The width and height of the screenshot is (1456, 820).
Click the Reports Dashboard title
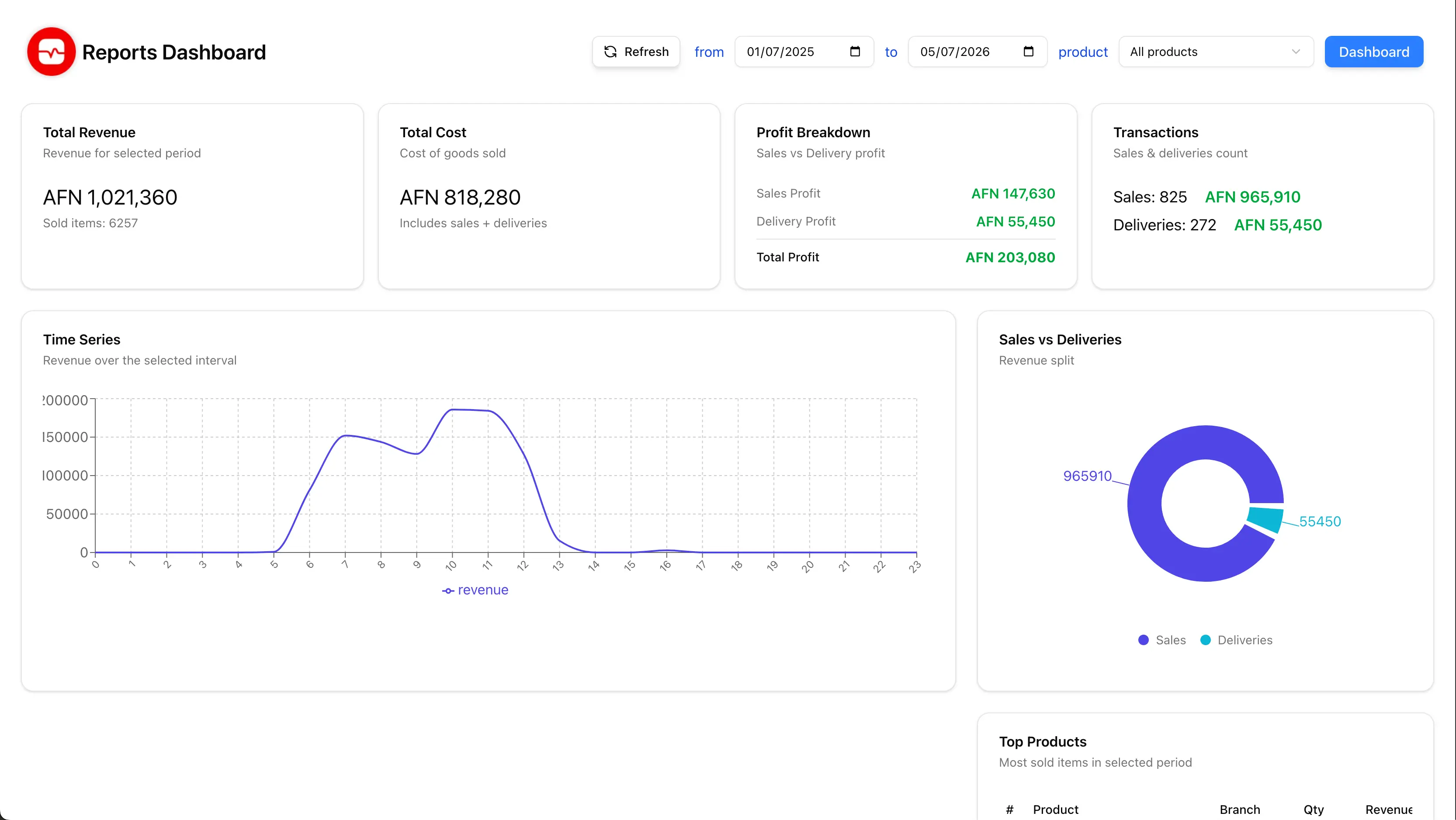(x=174, y=52)
